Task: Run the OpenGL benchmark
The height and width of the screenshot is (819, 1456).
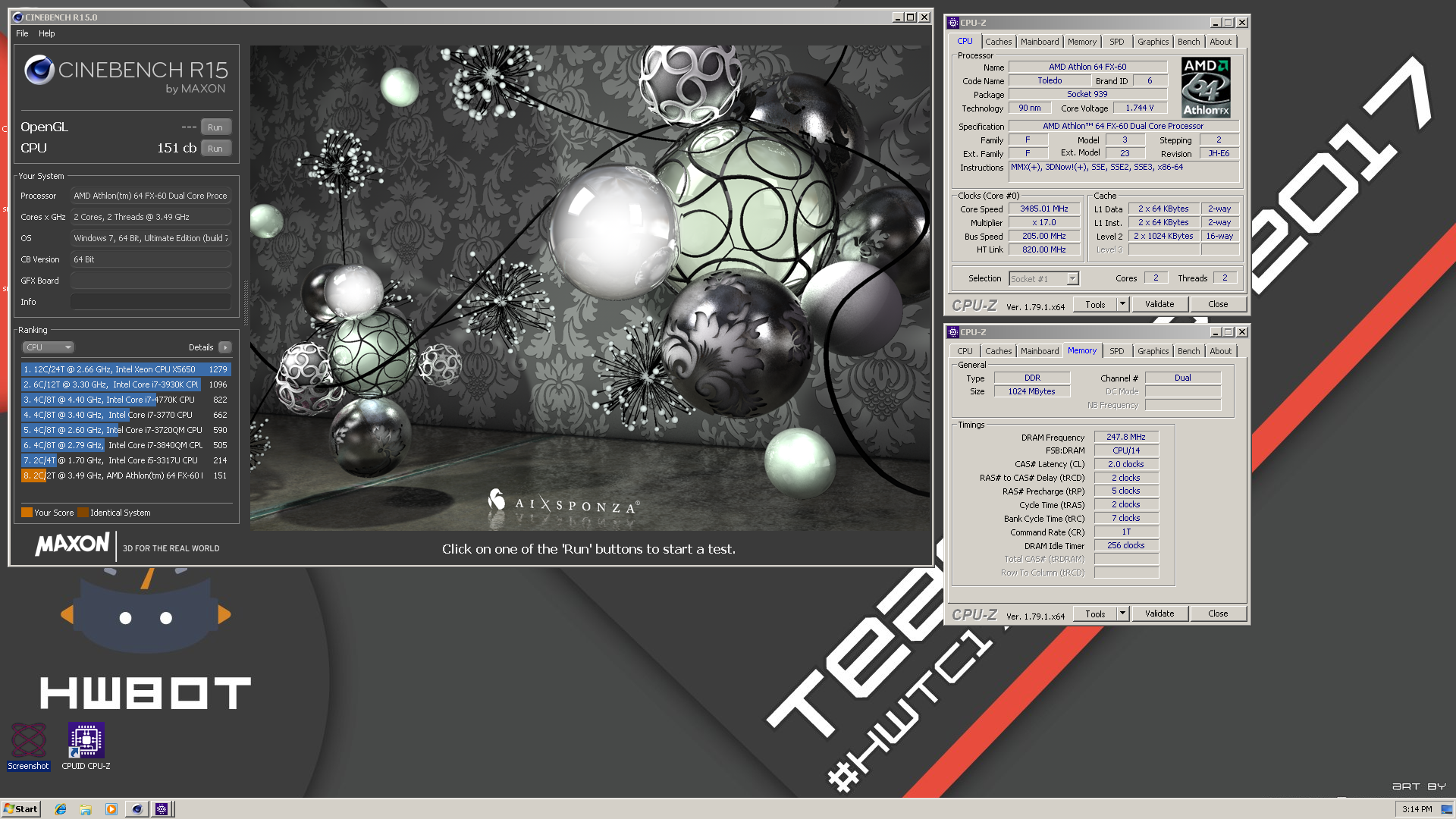Action: [x=215, y=127]
